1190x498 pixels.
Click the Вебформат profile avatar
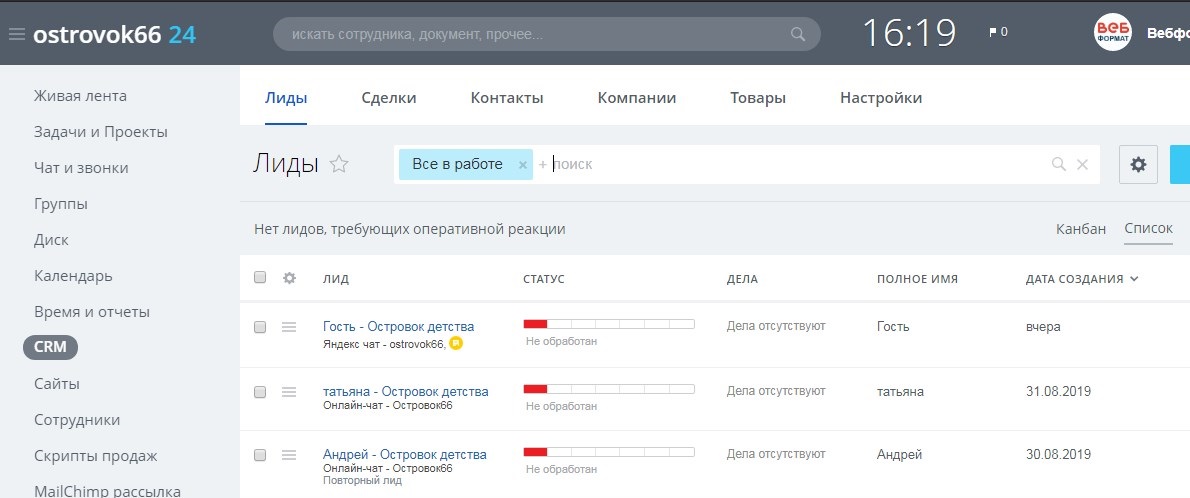1113,33
